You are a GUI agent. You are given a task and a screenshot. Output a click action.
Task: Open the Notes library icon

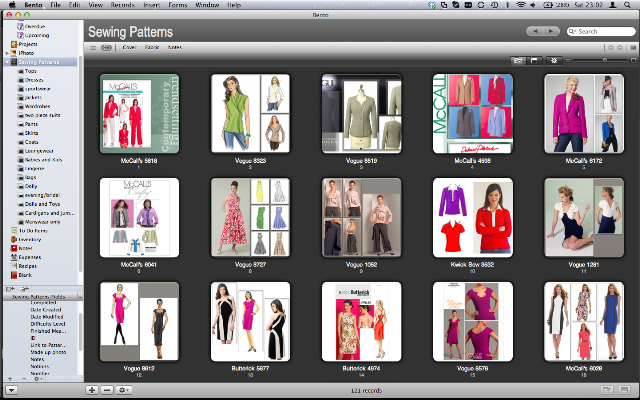(x=14, y=248)
